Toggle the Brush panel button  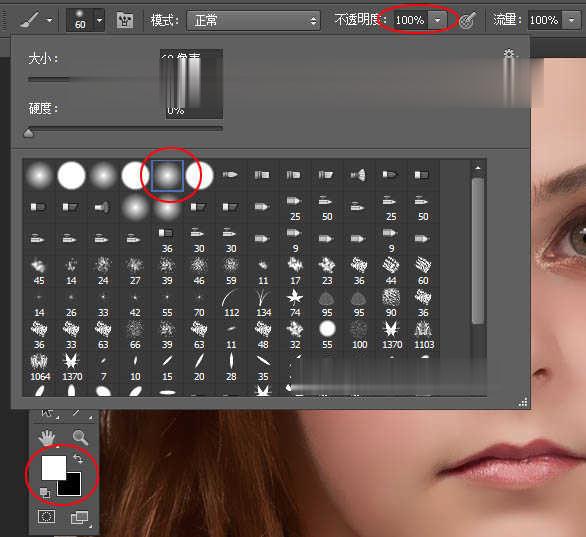(x=124, y=20)
